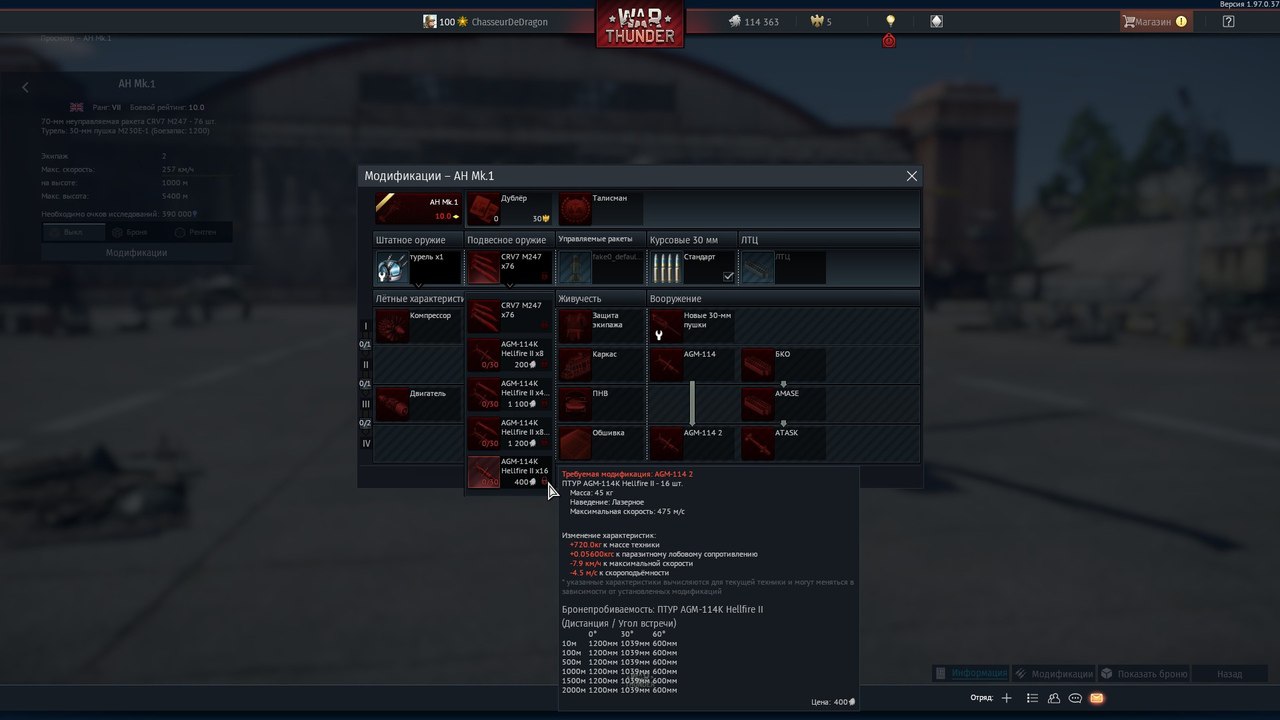The width and height of the screenshot is (1280, 720).
Task: Select the Компрессор modification
Action: click(418, 326)
